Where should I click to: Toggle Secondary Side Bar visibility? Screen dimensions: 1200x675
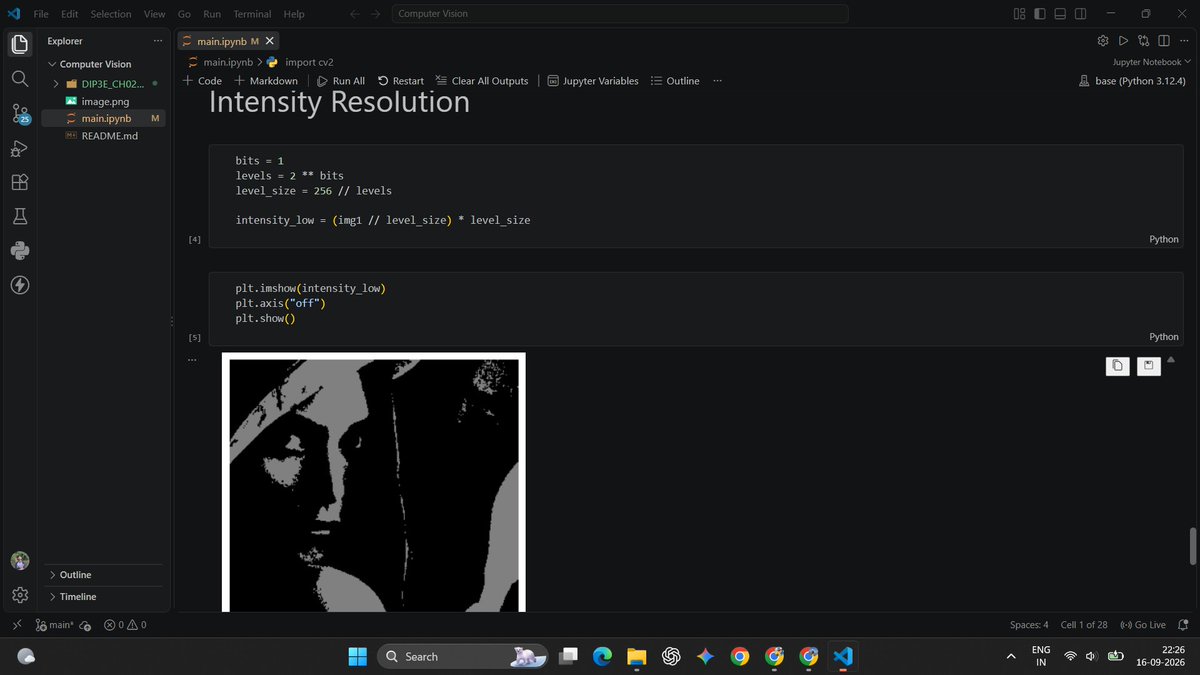click(x=1080, y=14)
